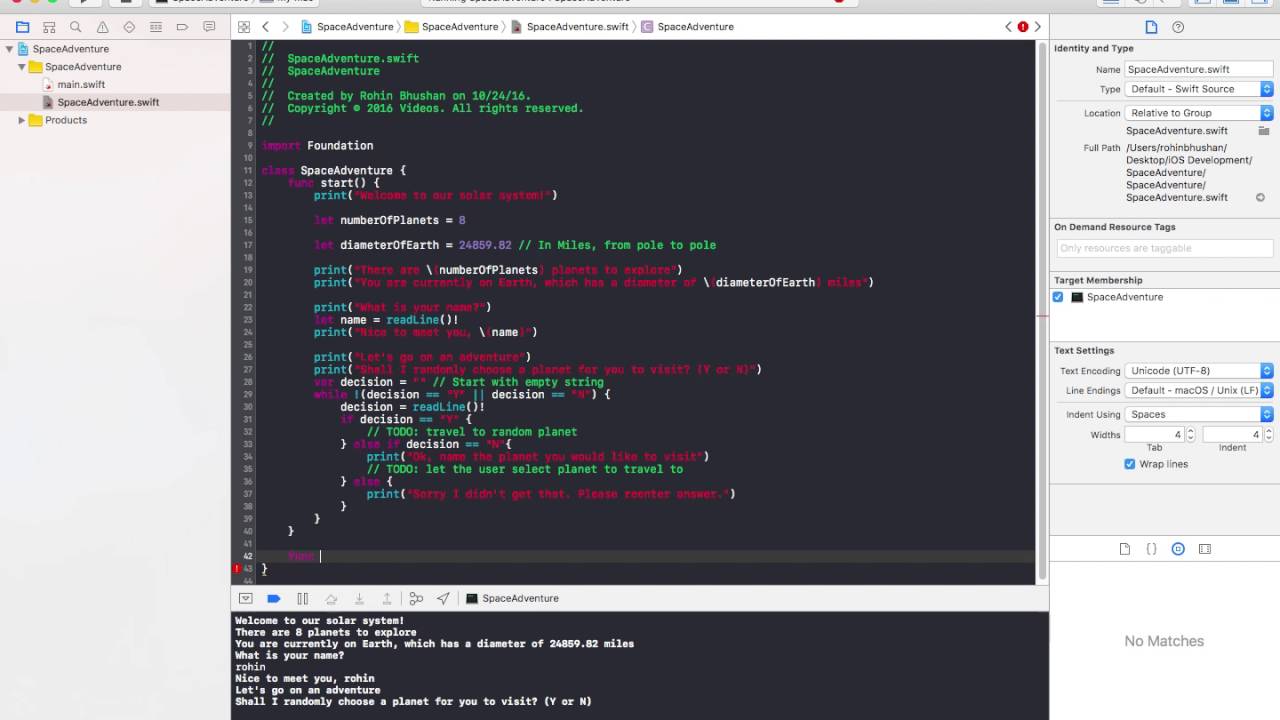Image resolution: width=1280 pixels, height=720 pixels.
Task: Jump to previous issue arrow
Action: pyautogui.click(x=1008, y=27)
